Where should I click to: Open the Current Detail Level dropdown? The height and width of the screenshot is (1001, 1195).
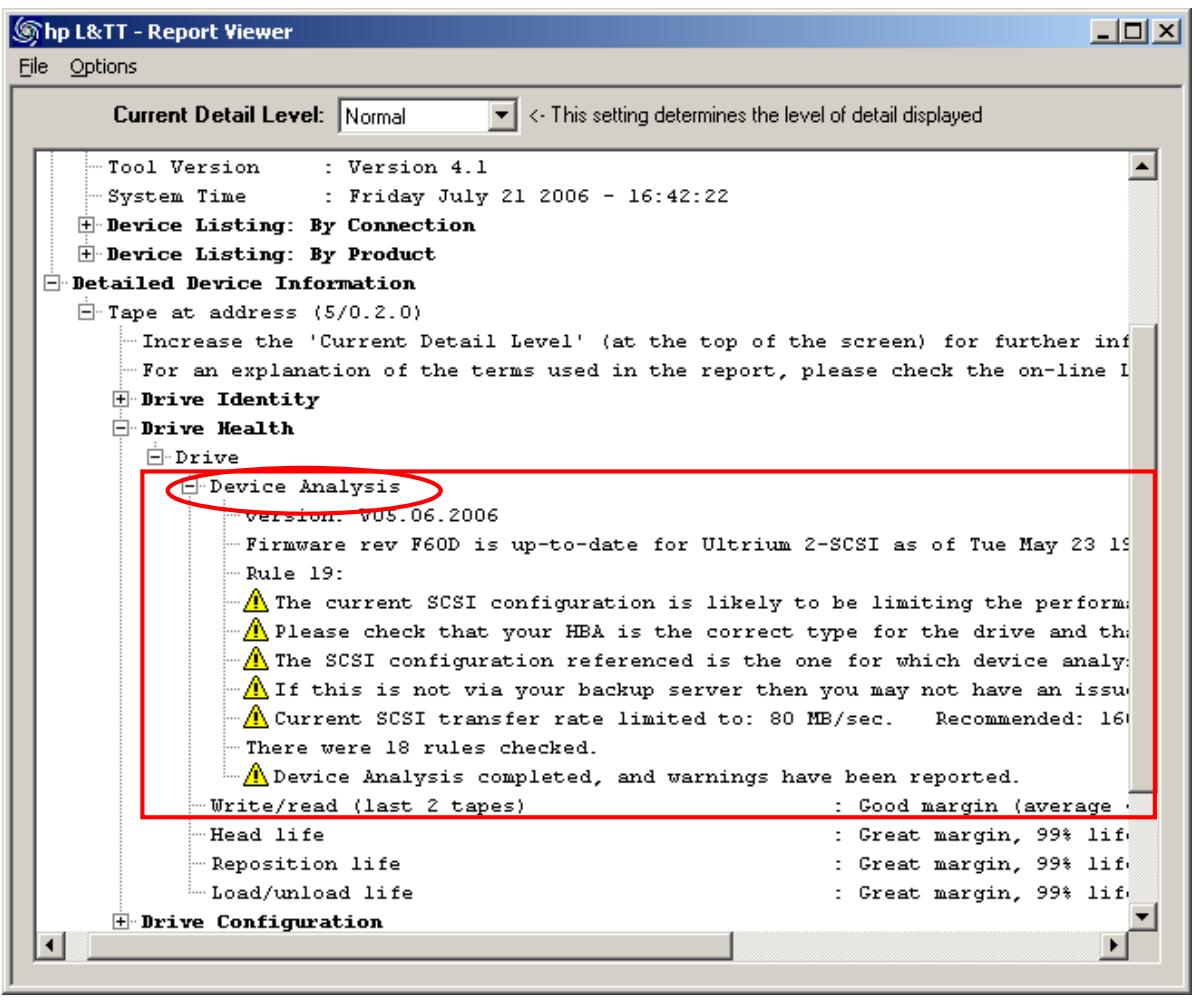pyautogui.click(x=501, y=116)
